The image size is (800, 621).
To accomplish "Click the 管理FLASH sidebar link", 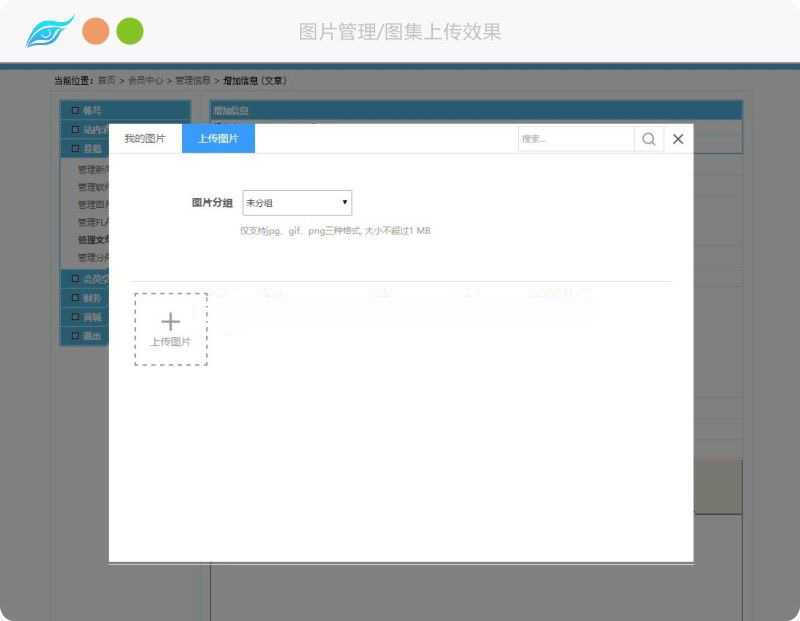I will point(93,222).
